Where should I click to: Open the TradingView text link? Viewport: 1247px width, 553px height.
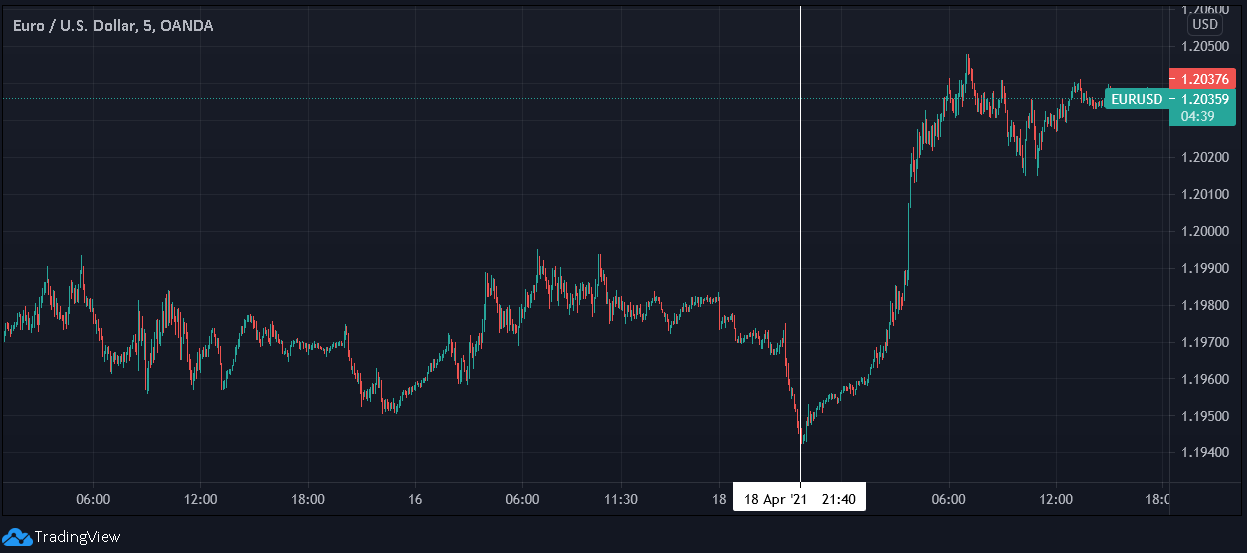[x=77, y=537]
